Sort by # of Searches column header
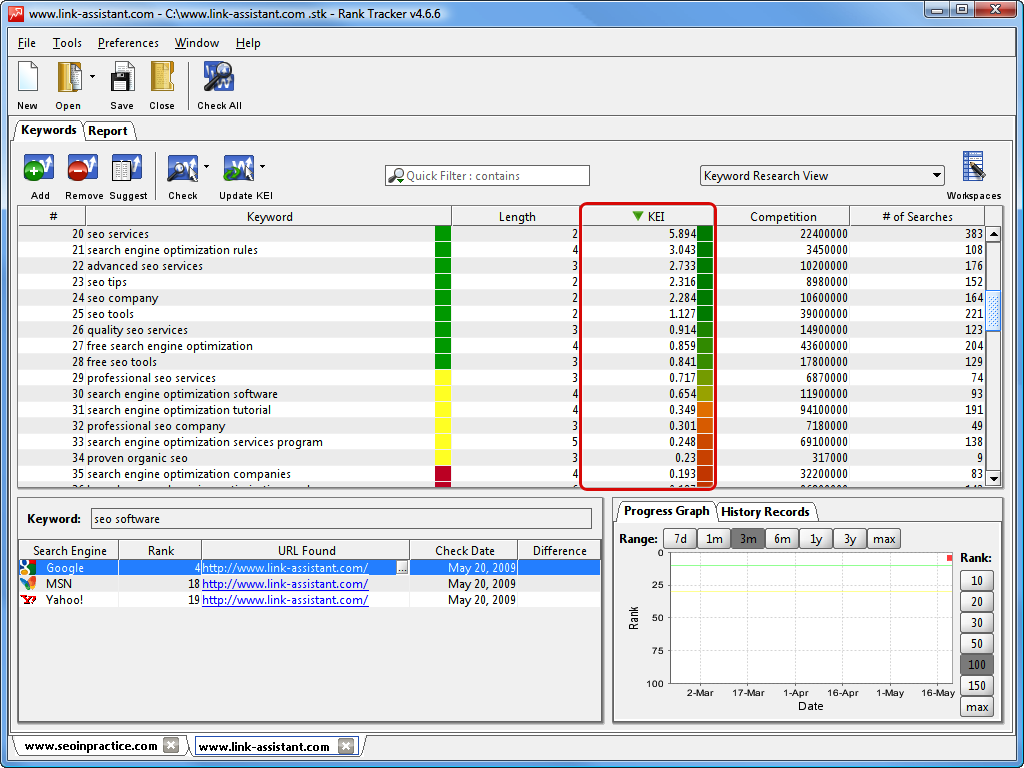Image resolution: width=1024 pixels, height=768 pixels. pos(917,216)
